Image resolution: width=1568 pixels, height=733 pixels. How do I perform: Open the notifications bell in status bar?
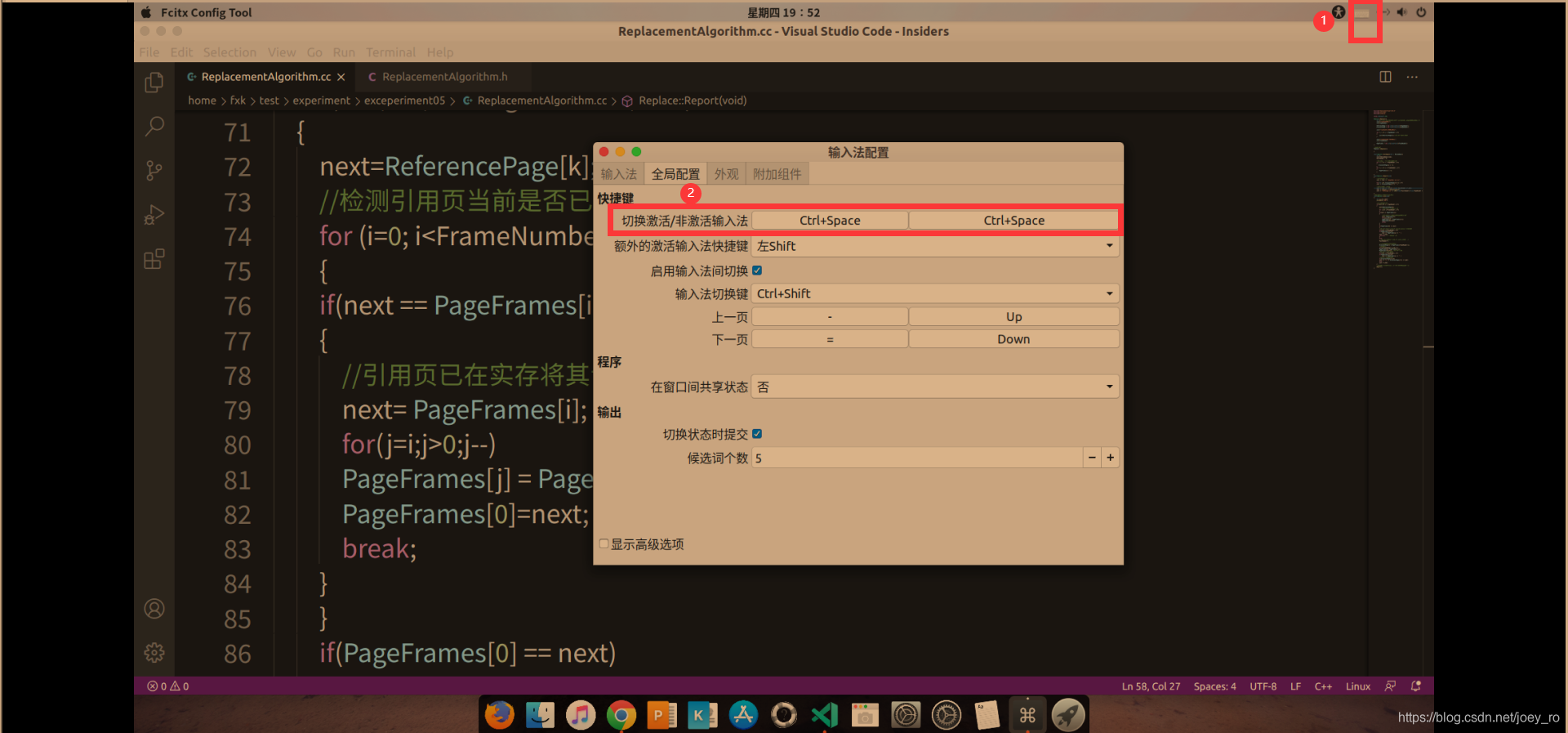pyautogui.click(x=1416, y=686)
